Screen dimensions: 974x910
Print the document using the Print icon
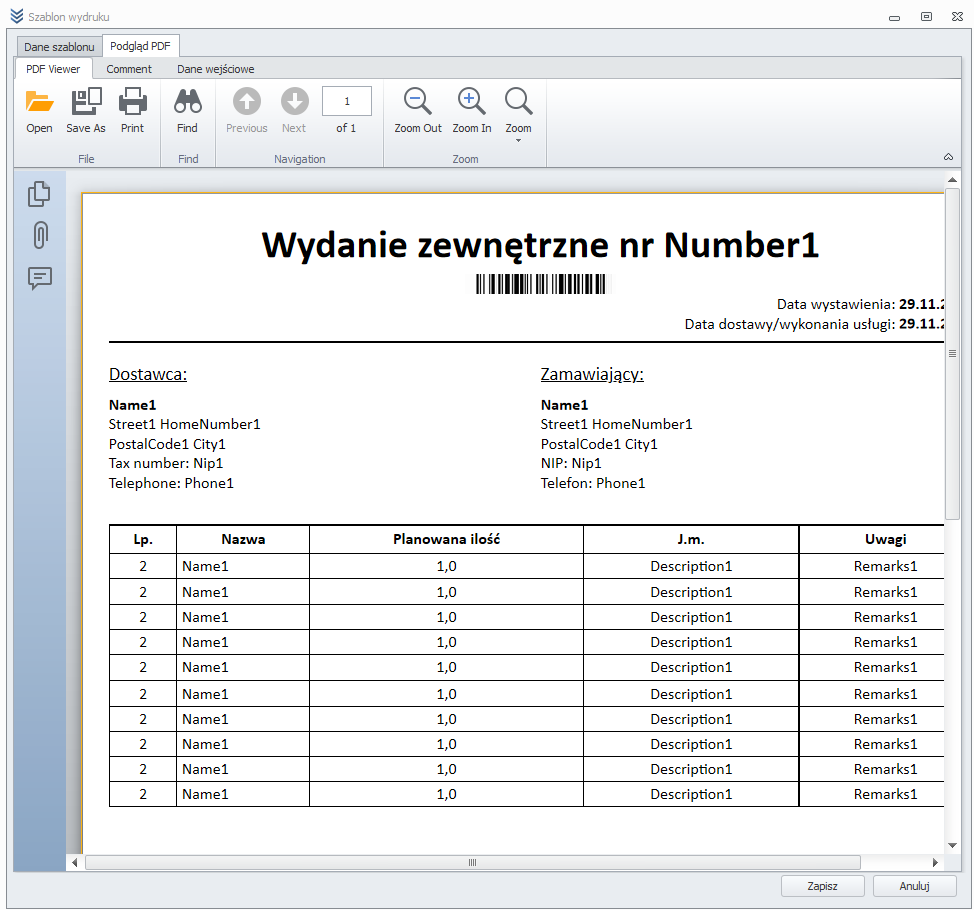click(x=132, y=111)
